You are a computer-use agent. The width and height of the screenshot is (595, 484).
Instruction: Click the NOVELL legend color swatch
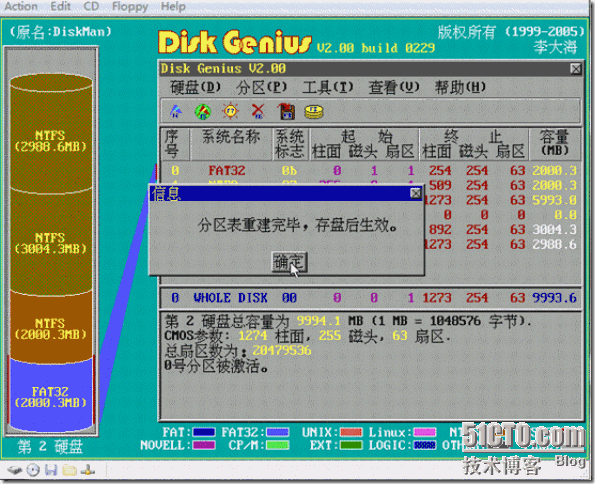[x=204, y=445]
